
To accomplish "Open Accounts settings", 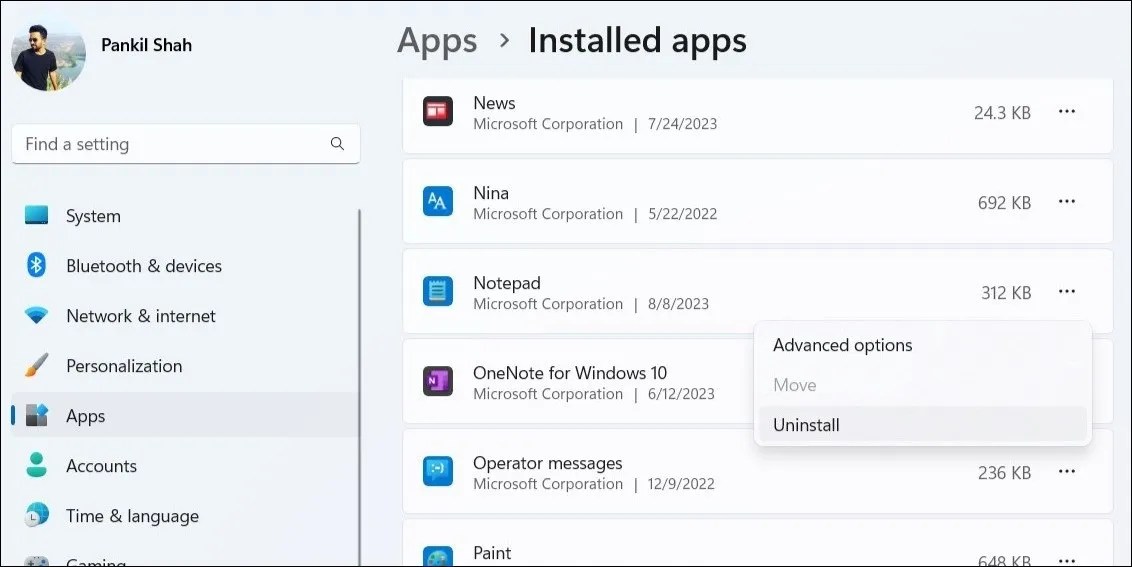I will click(x=185, y=465).
